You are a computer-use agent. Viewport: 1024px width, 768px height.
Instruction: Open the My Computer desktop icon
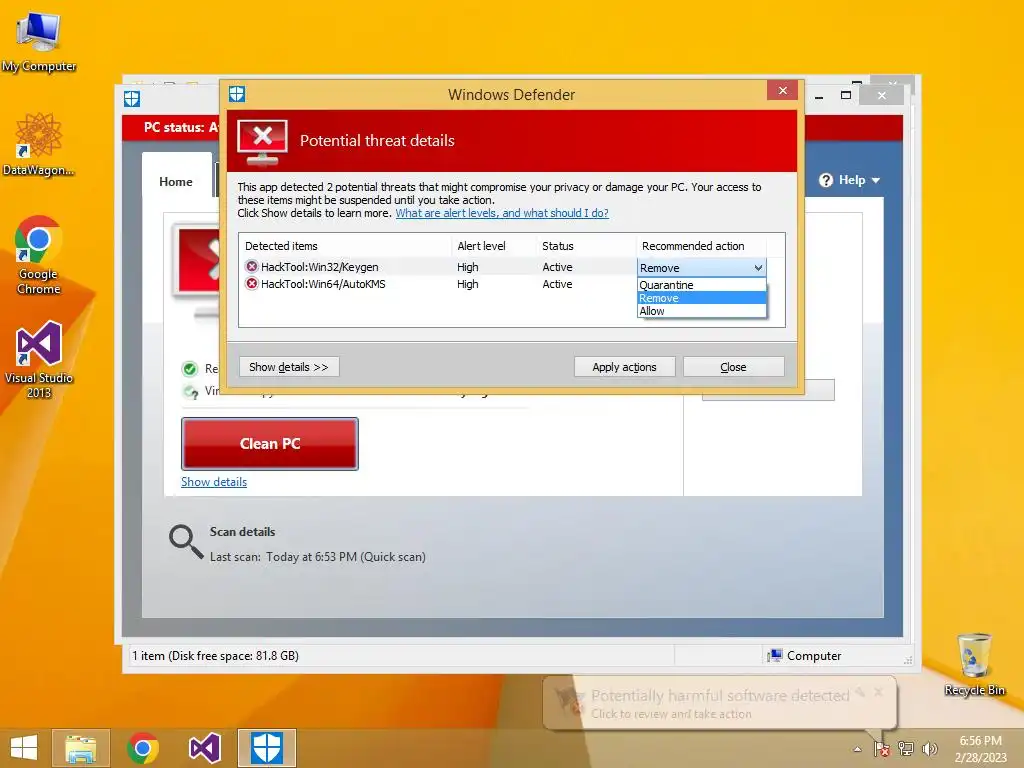click(x=39, y=42)
